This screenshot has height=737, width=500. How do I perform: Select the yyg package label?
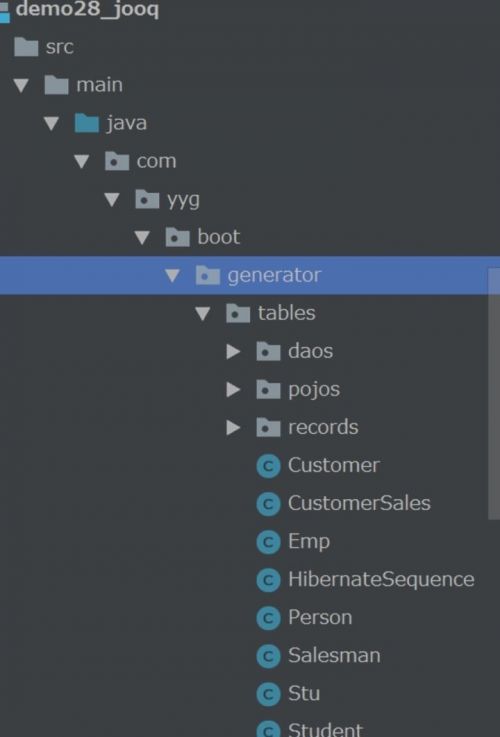183,200
